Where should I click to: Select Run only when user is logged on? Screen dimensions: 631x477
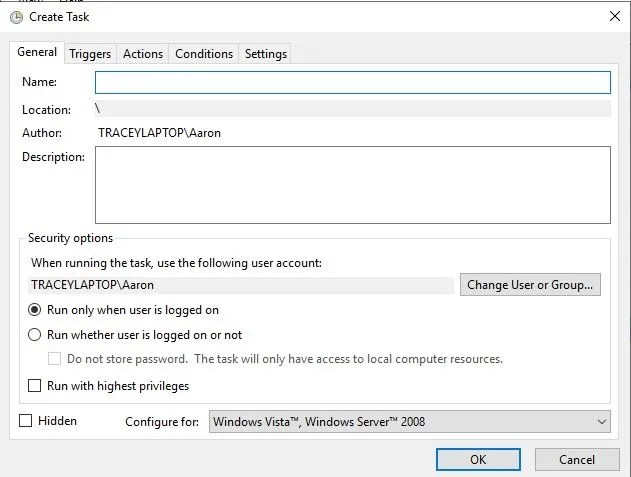35,310
